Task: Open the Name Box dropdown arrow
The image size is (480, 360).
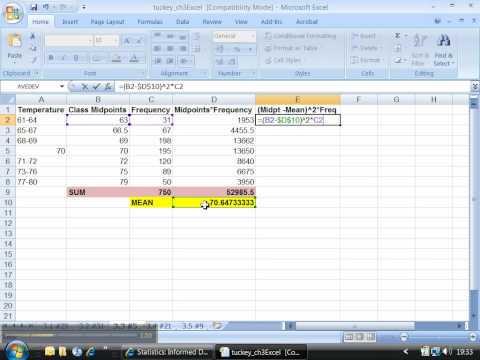Action: [62, 86]
